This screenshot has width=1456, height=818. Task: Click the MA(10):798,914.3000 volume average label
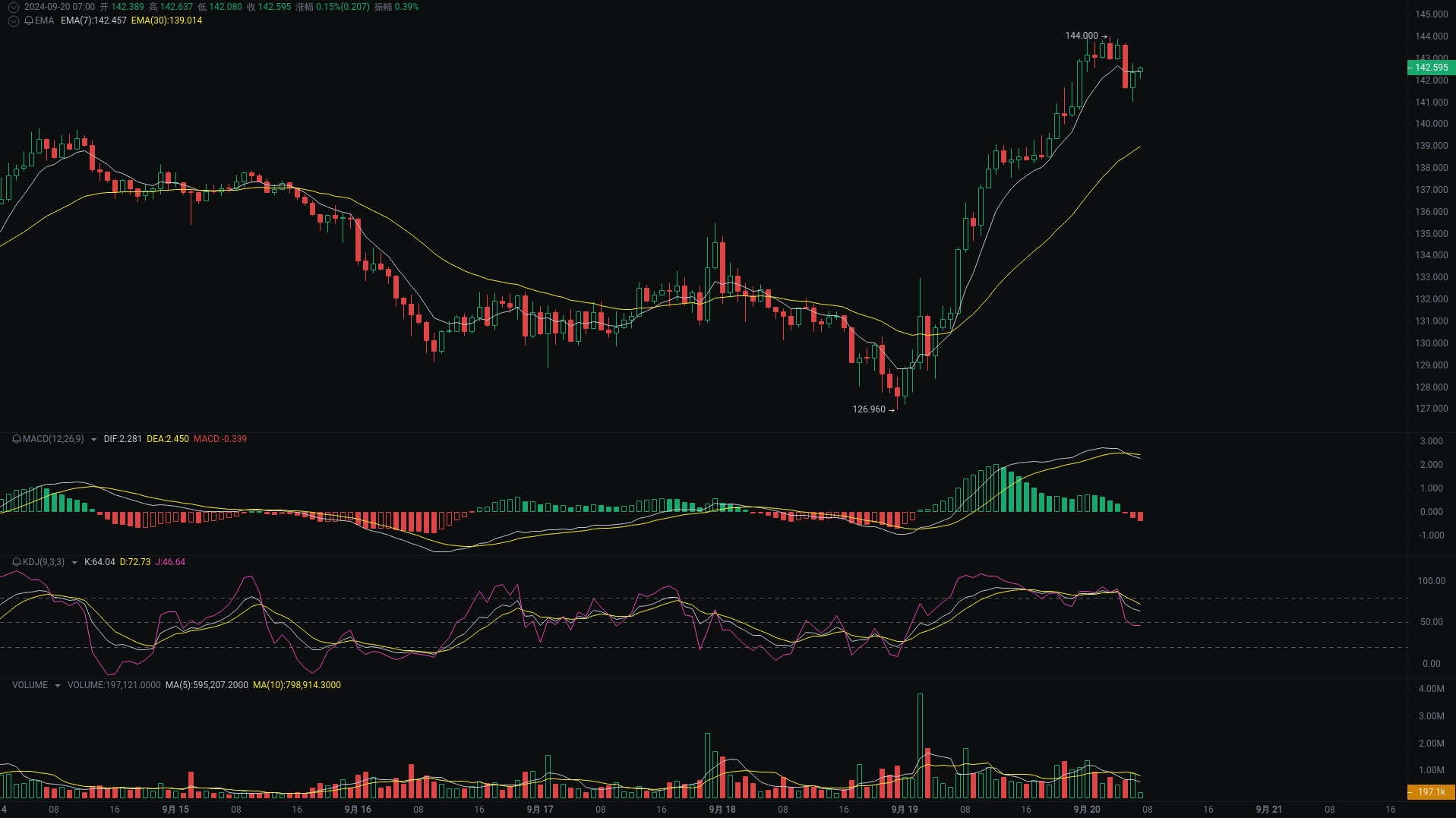(296, 684)
